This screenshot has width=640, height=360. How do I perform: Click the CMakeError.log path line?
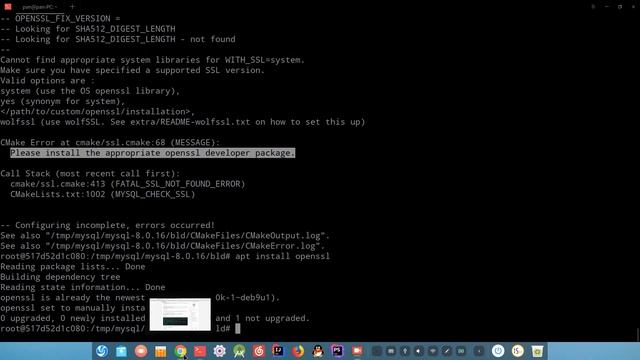pos(162,246)
